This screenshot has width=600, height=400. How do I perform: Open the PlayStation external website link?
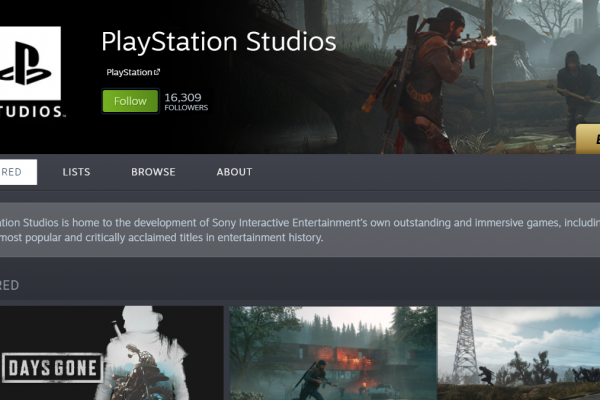click(133, 72)
